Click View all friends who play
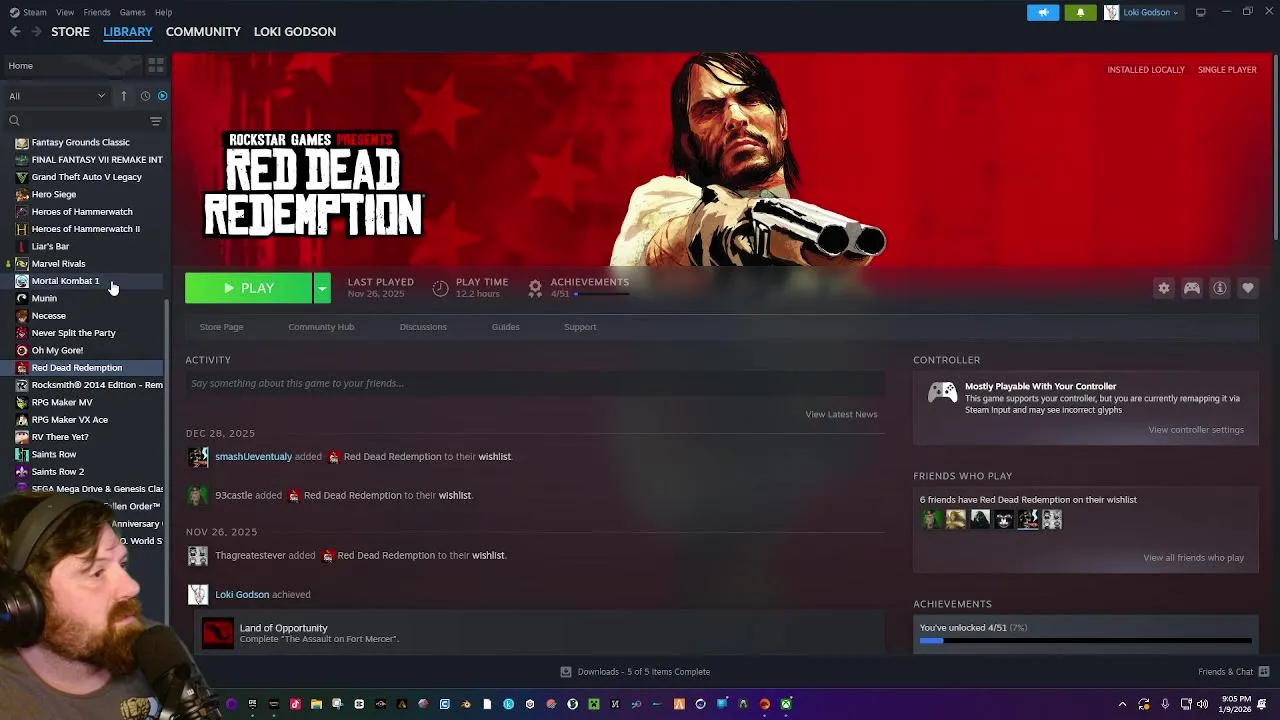Image resolution: width=1280 pixels, height=720 pixels. pos(1193,558)
